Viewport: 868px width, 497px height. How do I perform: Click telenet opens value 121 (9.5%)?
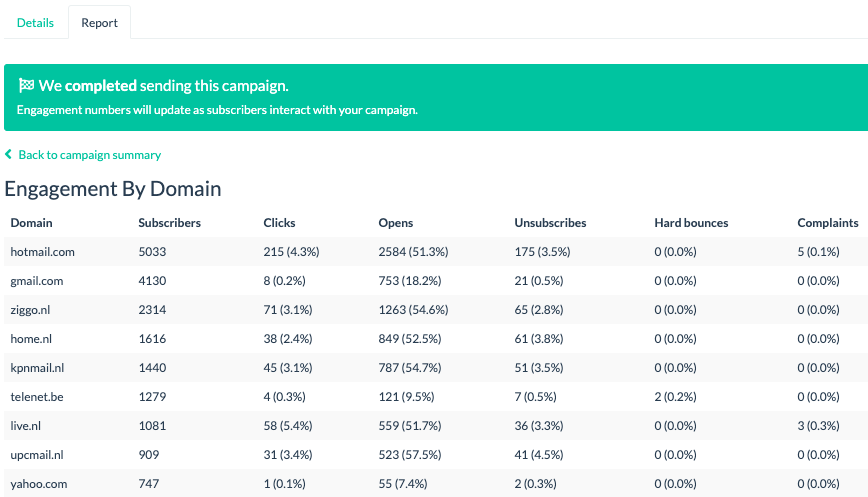click(406, 397)
